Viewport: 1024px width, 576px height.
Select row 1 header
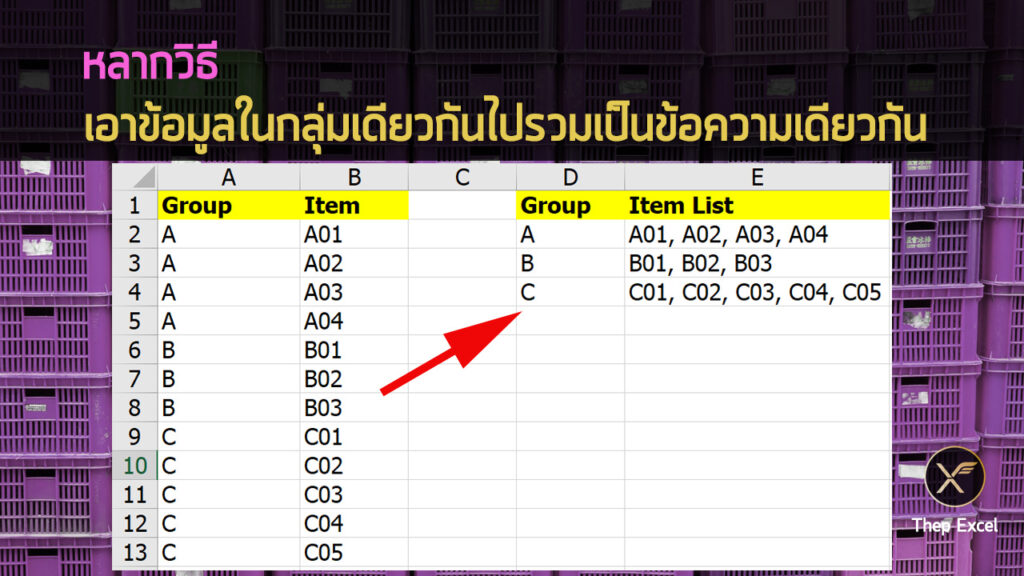coord(135,207)
